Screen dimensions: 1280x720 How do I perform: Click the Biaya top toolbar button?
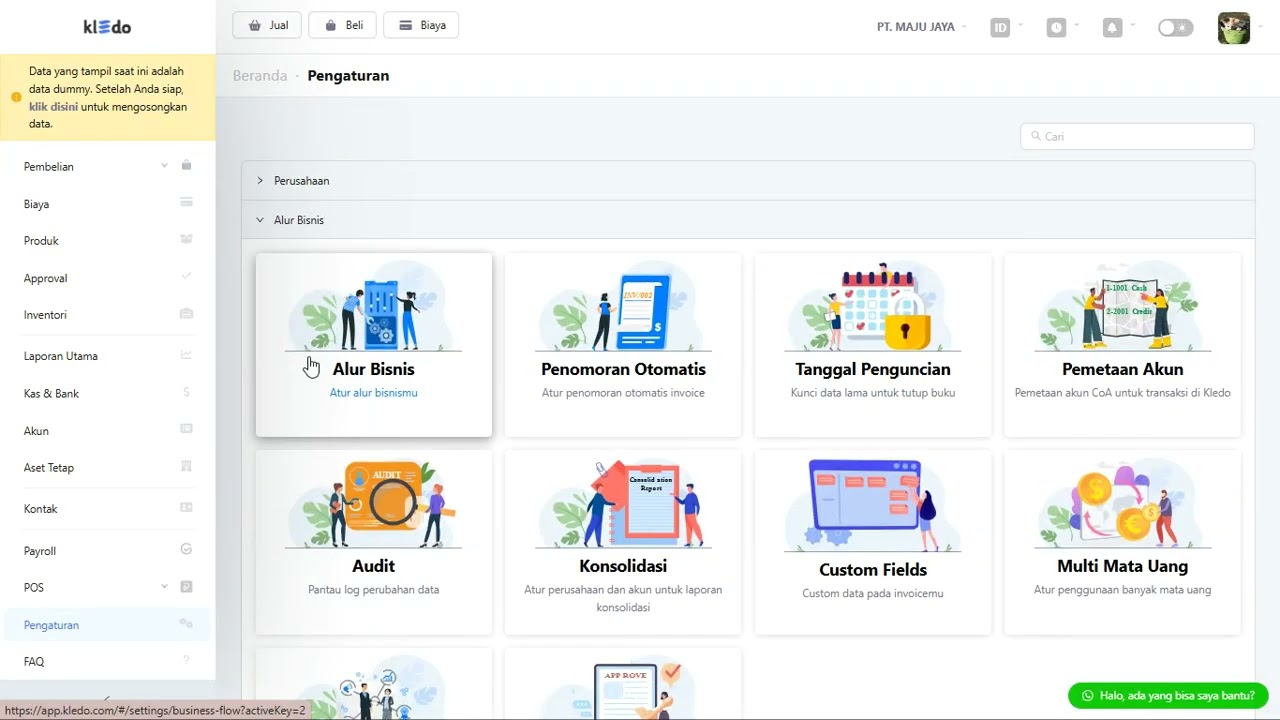(x=421, y=25)
